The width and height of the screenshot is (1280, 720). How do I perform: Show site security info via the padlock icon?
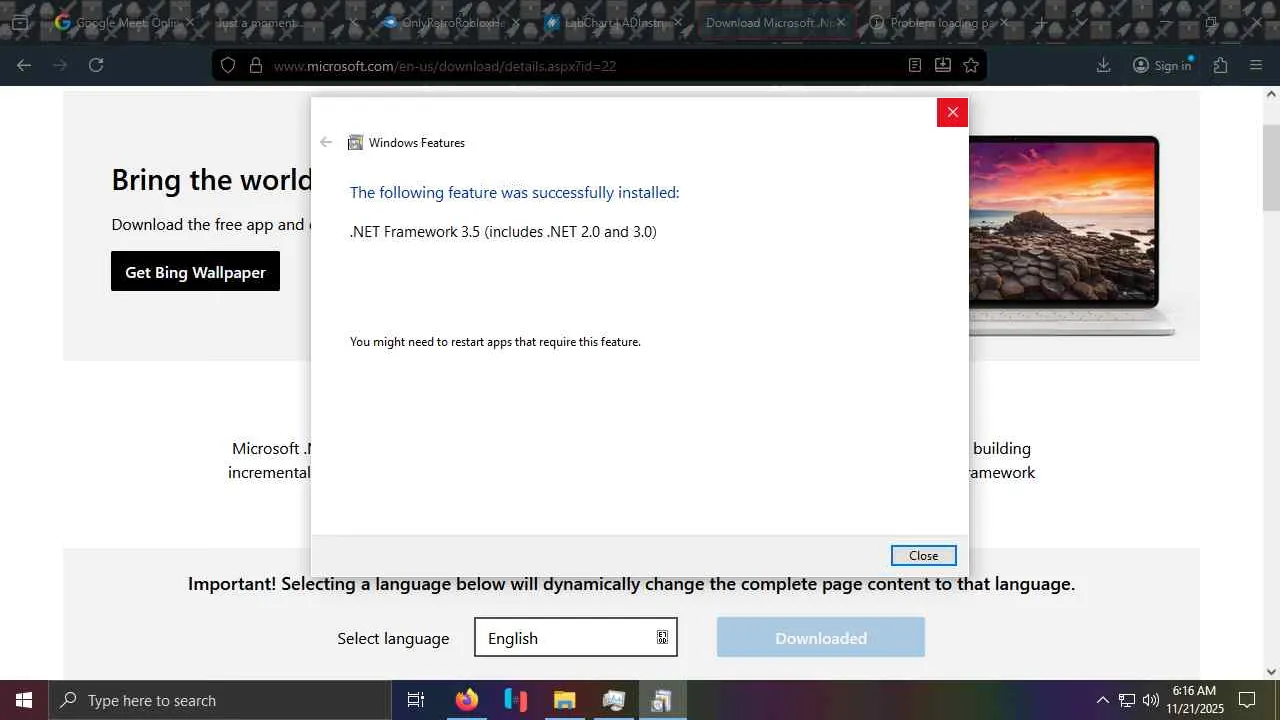256,65
